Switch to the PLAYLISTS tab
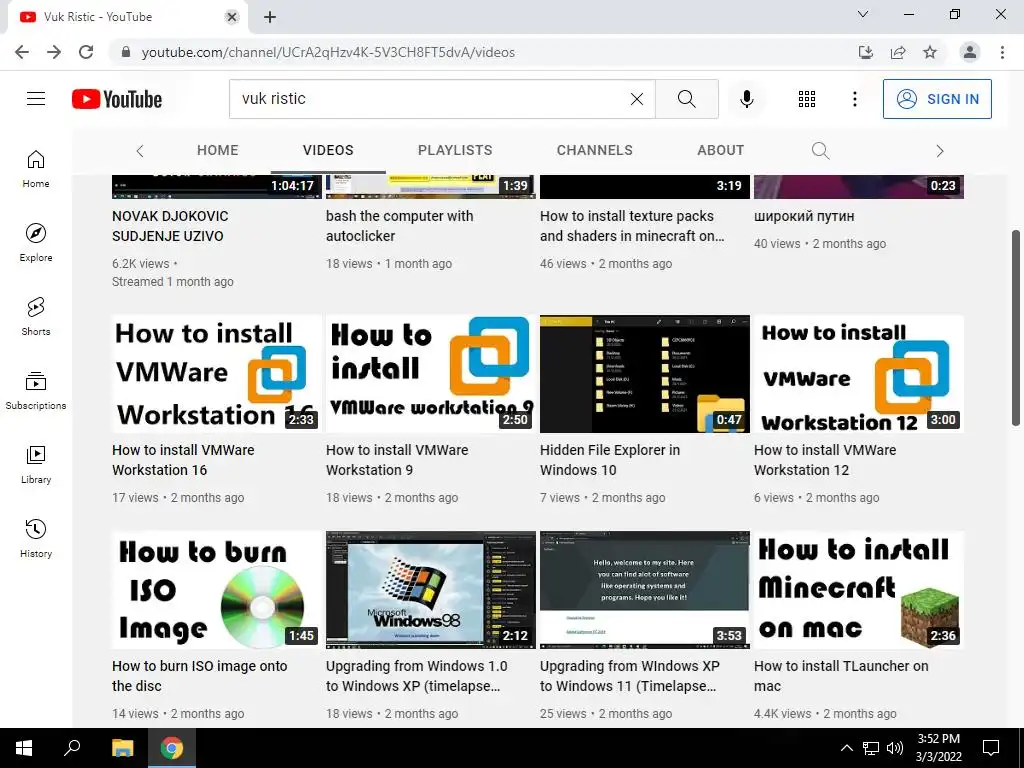This screenshot has width=1024, height=768. (455, 150)
